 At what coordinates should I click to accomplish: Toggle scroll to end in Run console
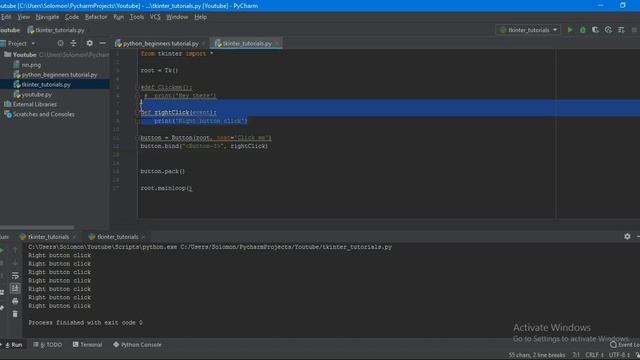click(15, 289)
